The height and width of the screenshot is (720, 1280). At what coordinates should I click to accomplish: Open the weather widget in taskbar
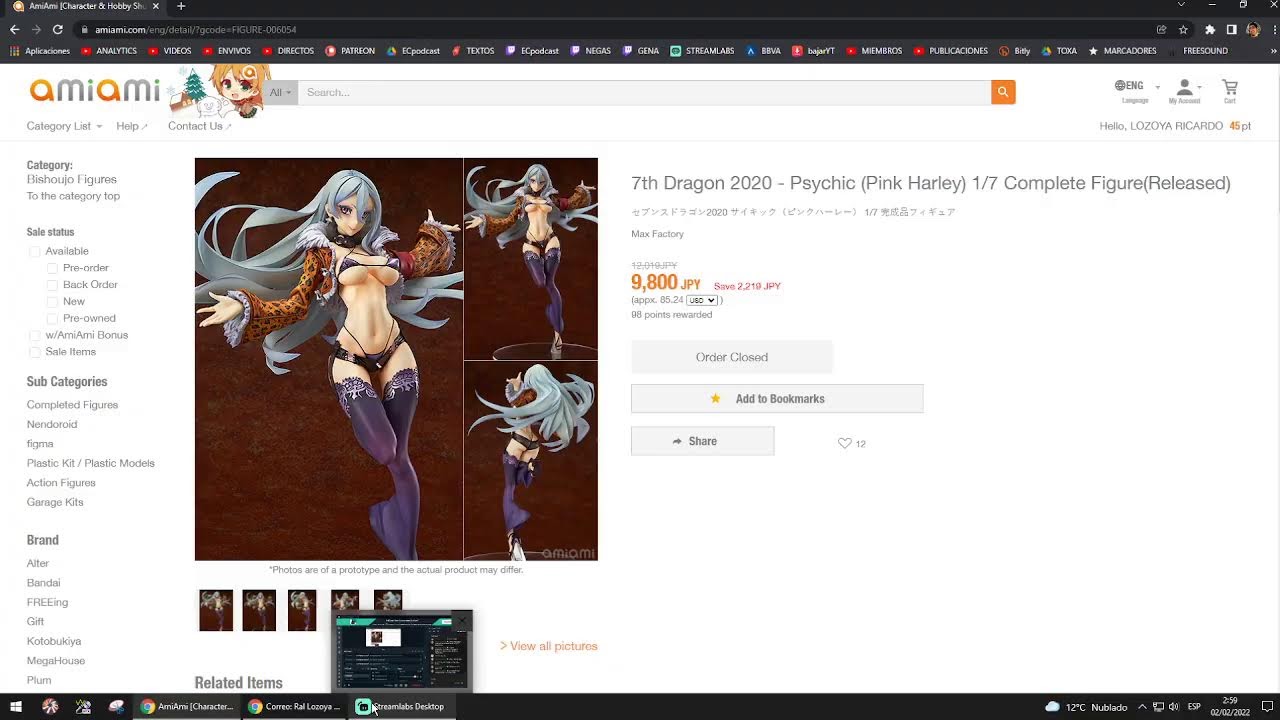[1086, 706]
